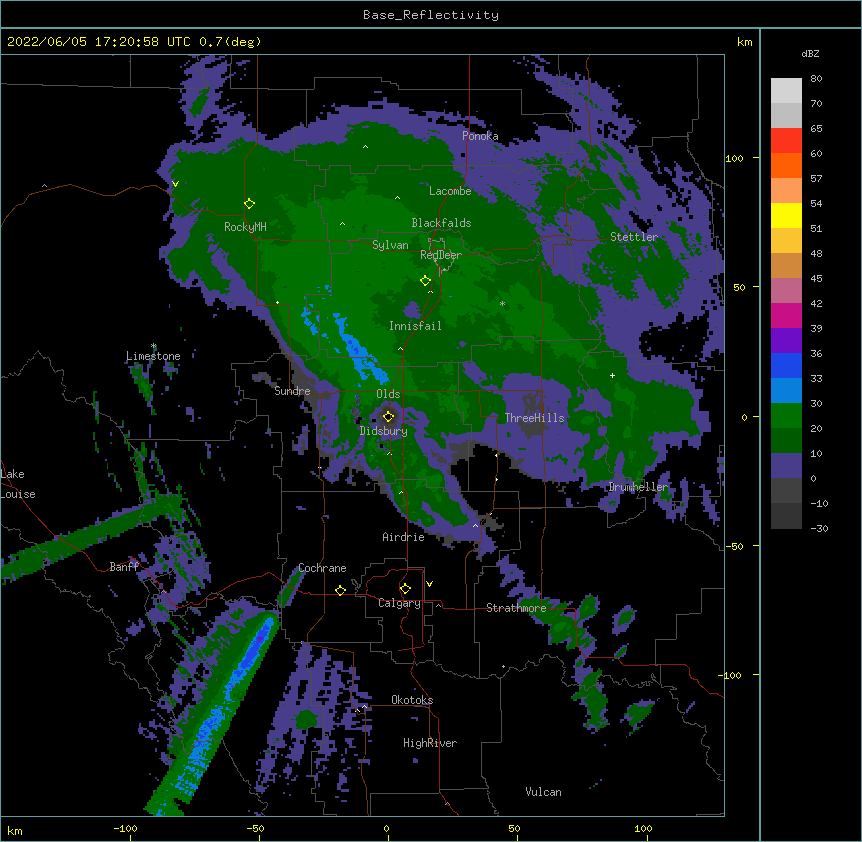Select the slate purple legend swatch below 10
Image resolution: width=862 pixels, height=842 pixels.
pyautogui.click(x=786, y=466)
